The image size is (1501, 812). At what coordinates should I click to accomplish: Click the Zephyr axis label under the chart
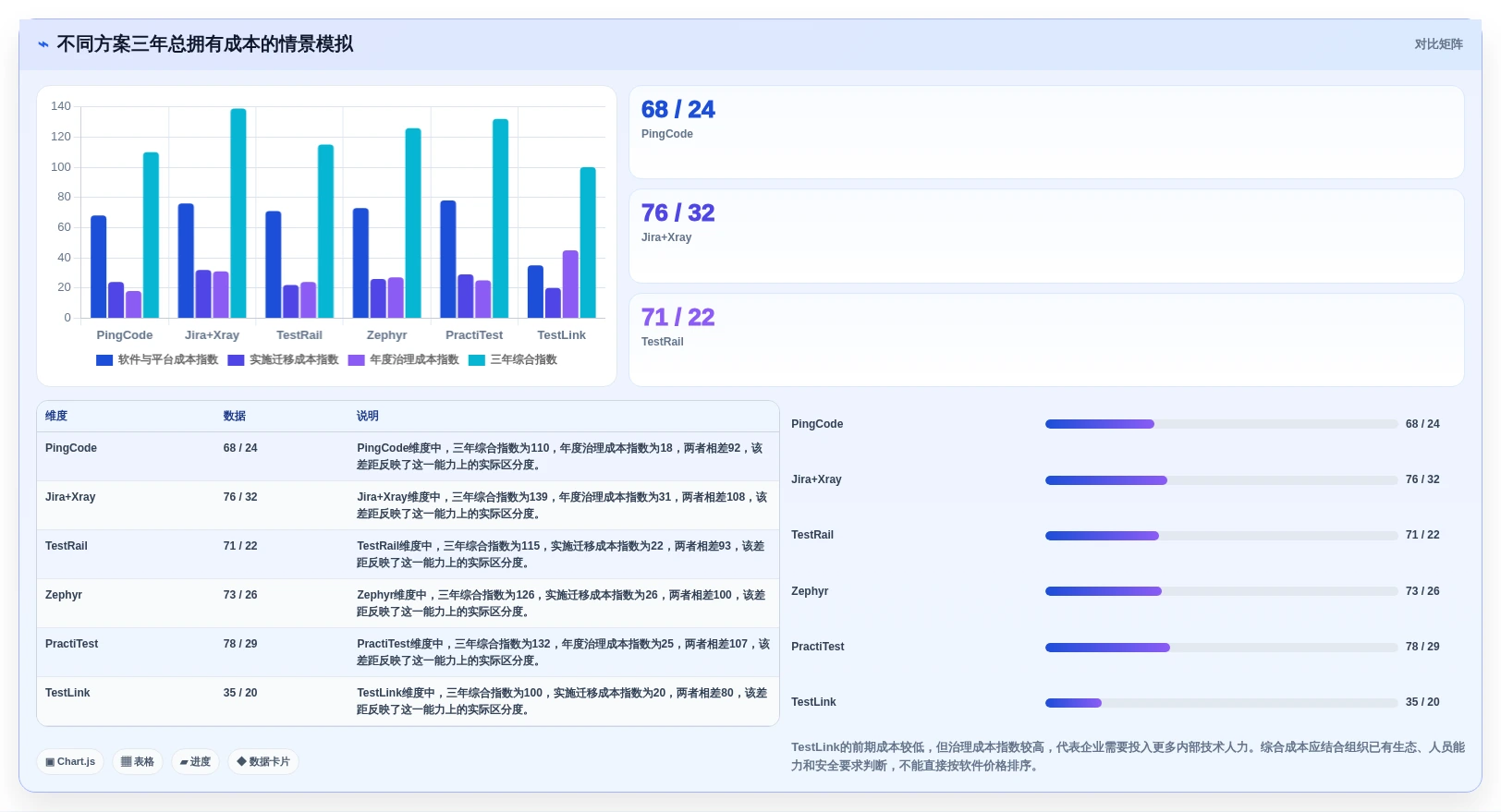click(x=386, y=335)
